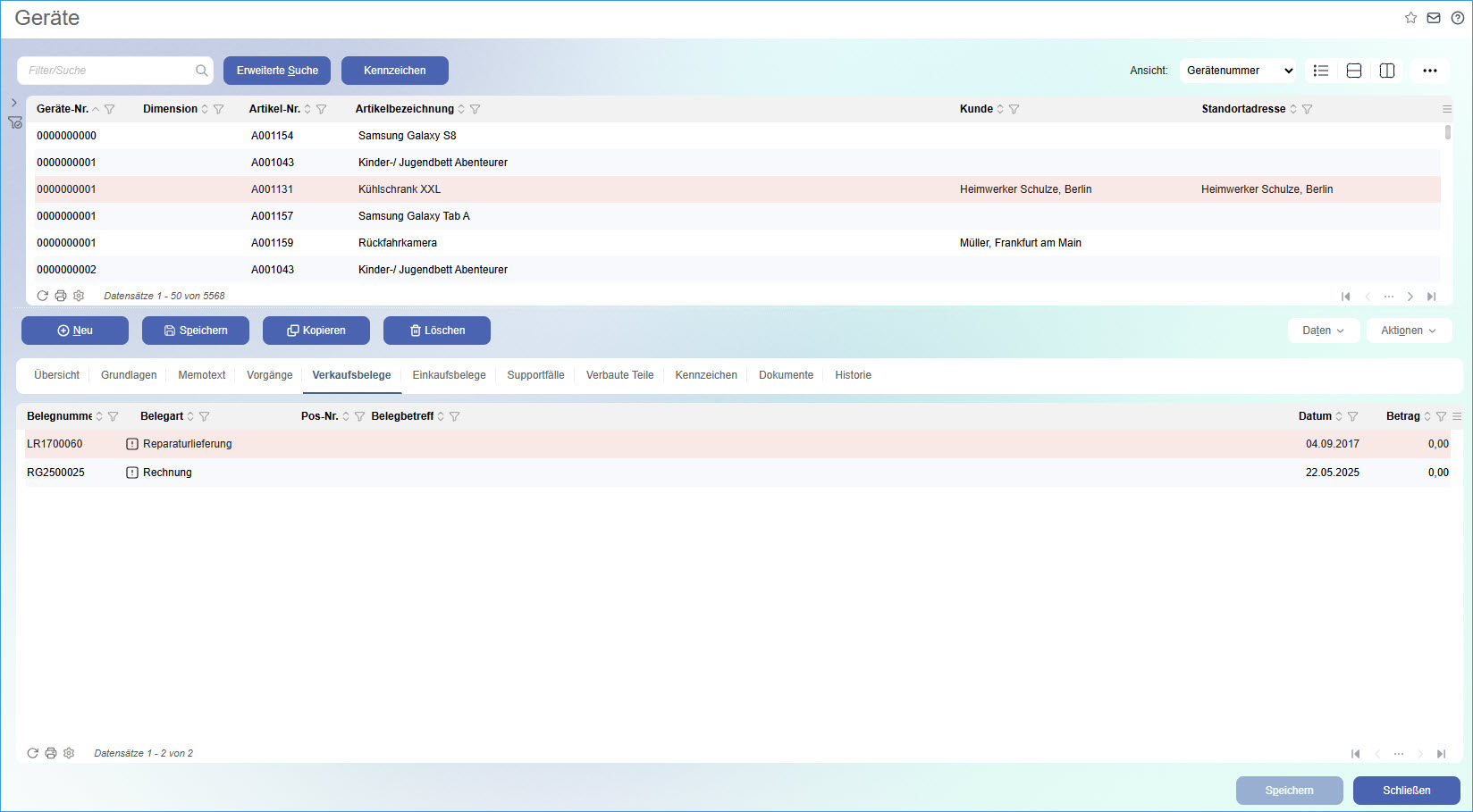Switch to the Einkaufsbelege tab
This screenshot has width=1473, height=812.
tap(449, 375)
